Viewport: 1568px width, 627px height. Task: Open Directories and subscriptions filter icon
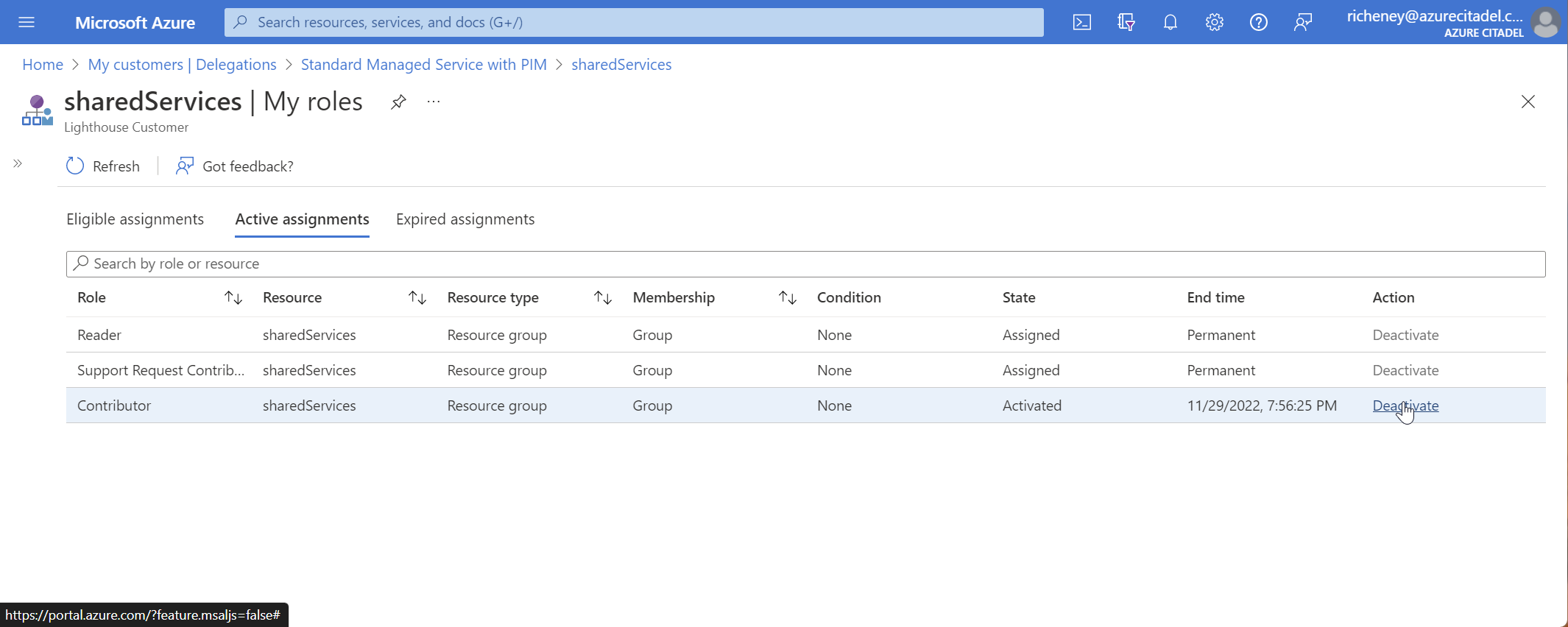tap(1126, 22)
